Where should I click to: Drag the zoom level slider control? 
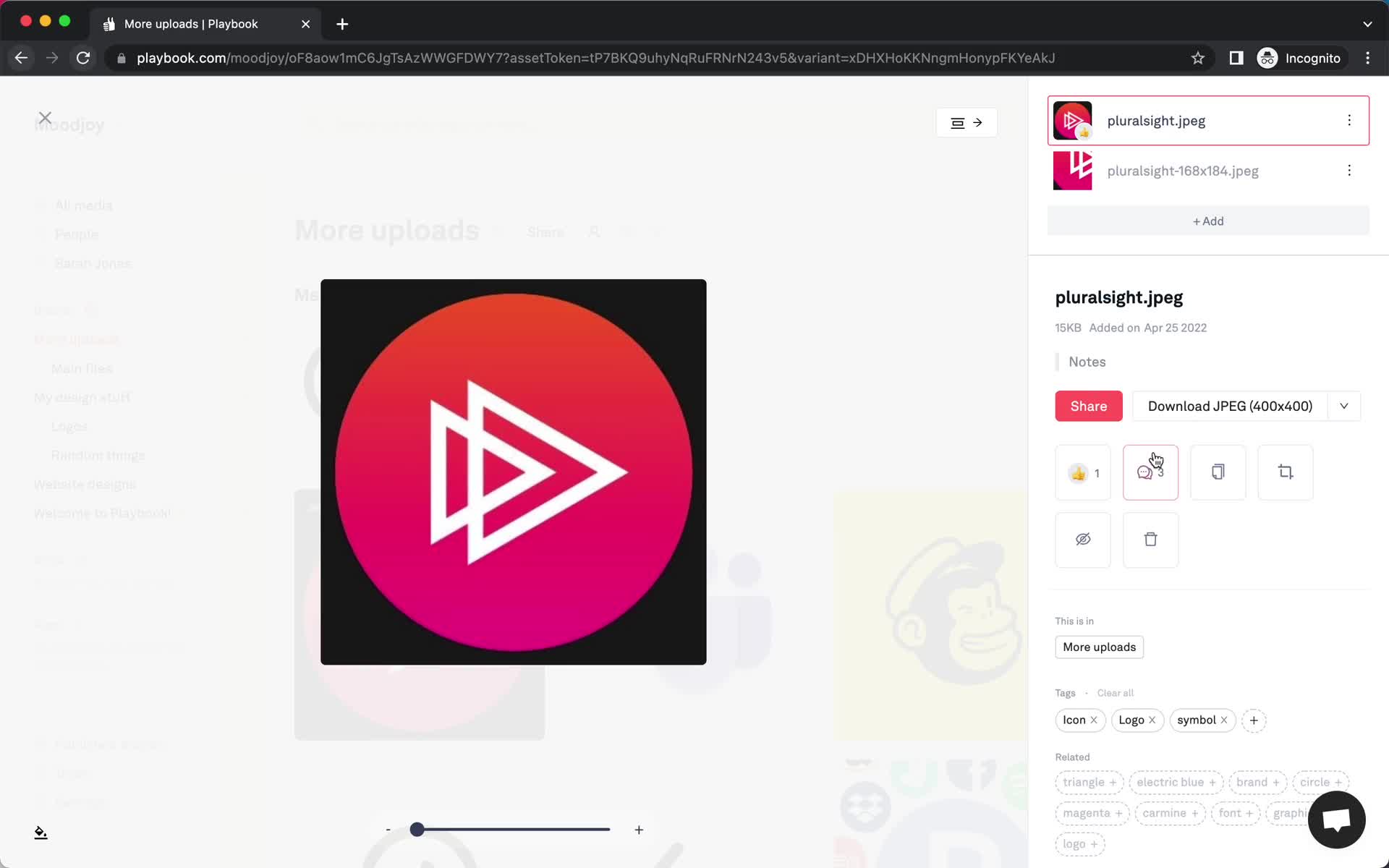click(418, 829)
